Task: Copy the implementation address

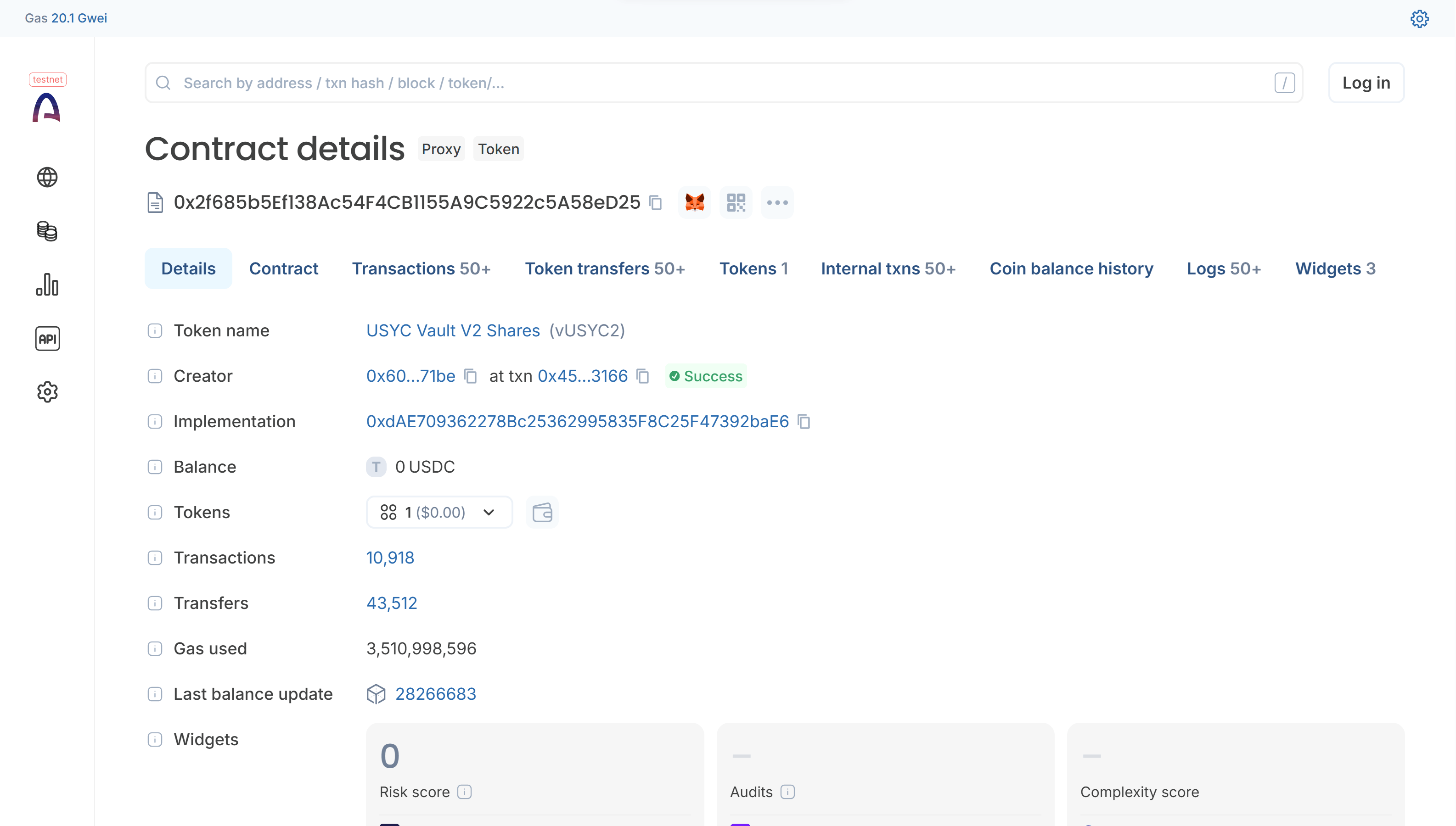Action: click(x=804, y=422)
